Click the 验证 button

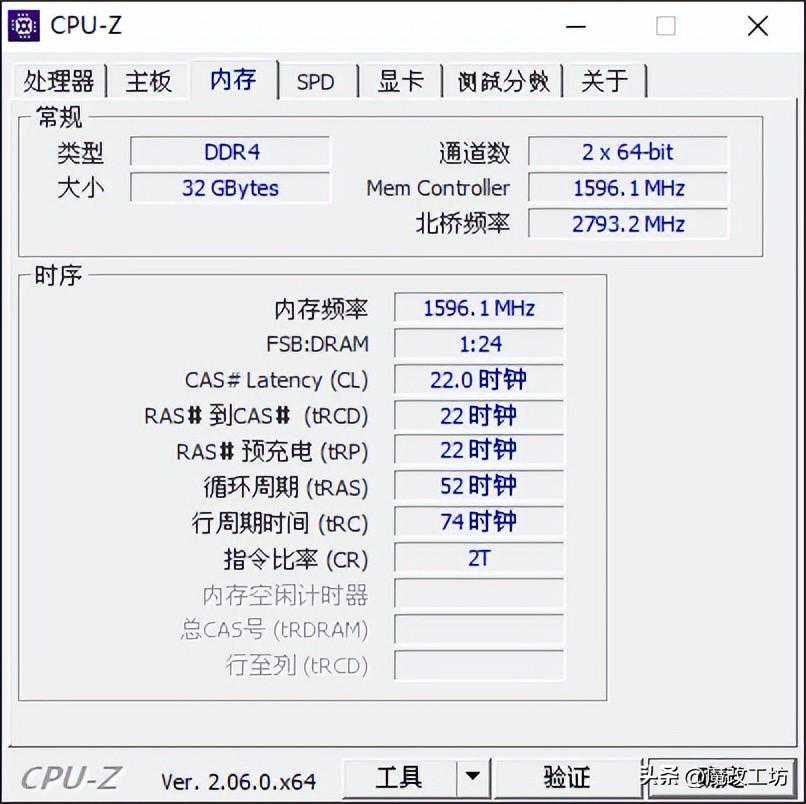(x=566, y=777)
